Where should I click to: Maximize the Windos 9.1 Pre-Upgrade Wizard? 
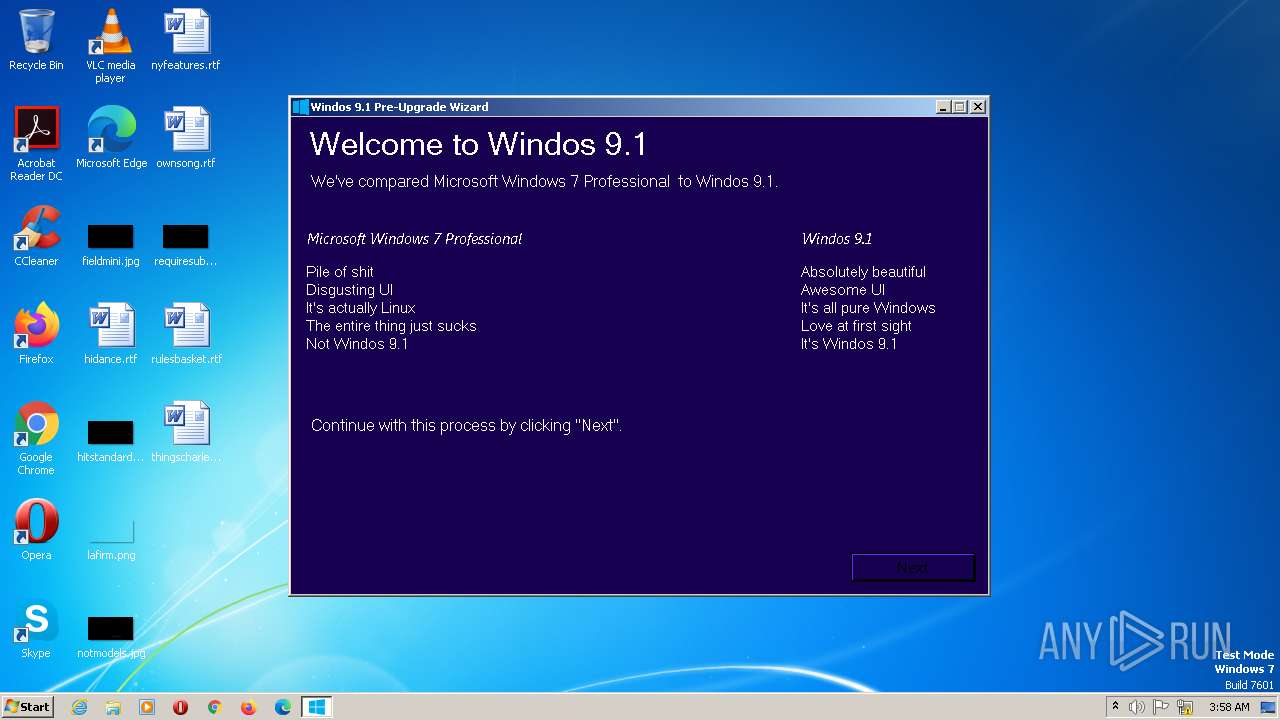[x=960, y=107]
